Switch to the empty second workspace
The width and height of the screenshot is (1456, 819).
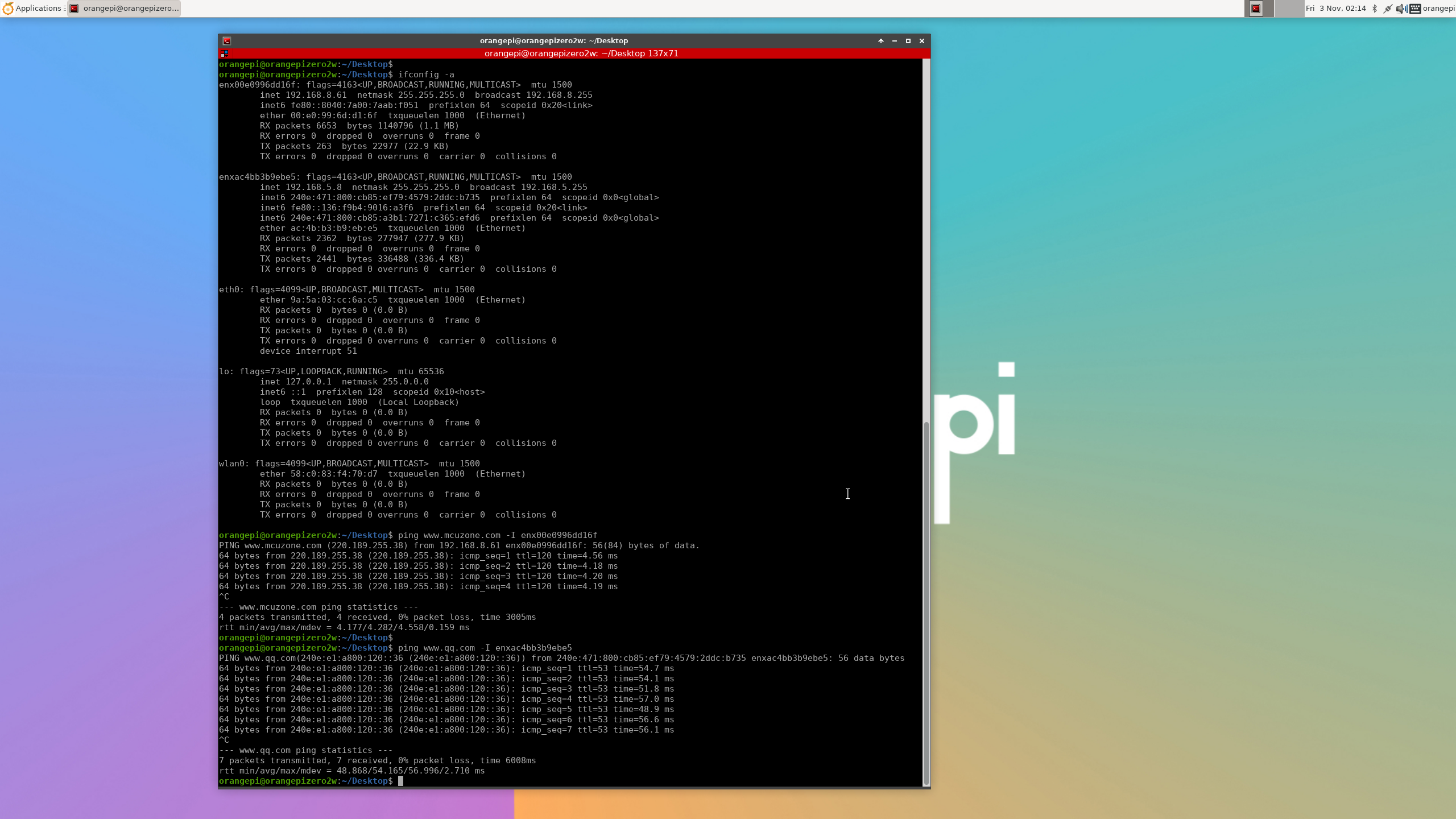(x=1289, y=9)
